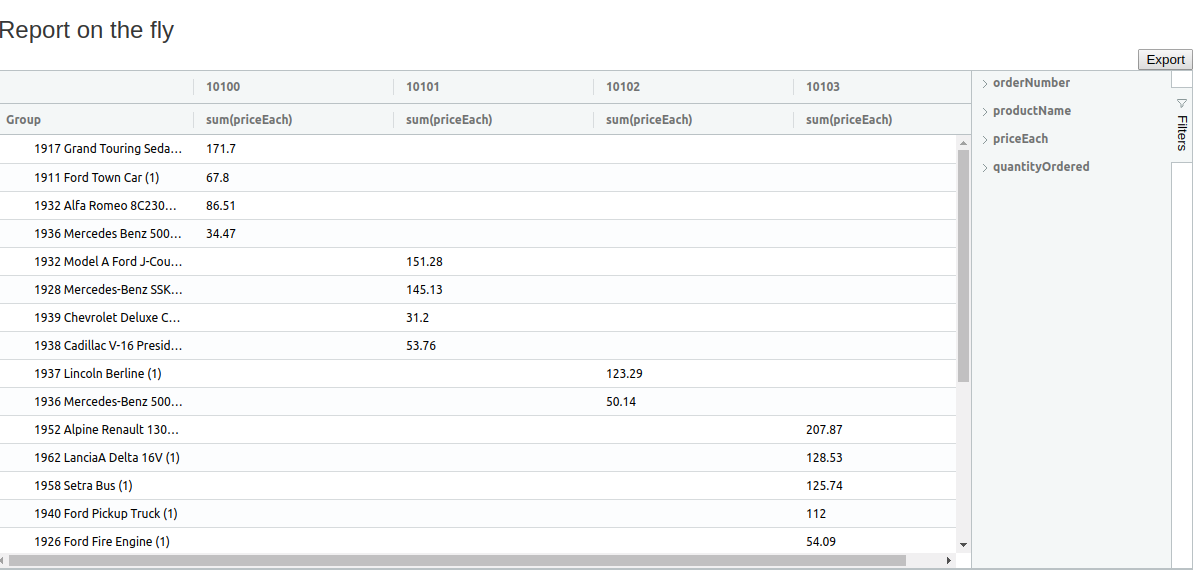Click sum(priceEach) header under 10103

tap(882, 120)
